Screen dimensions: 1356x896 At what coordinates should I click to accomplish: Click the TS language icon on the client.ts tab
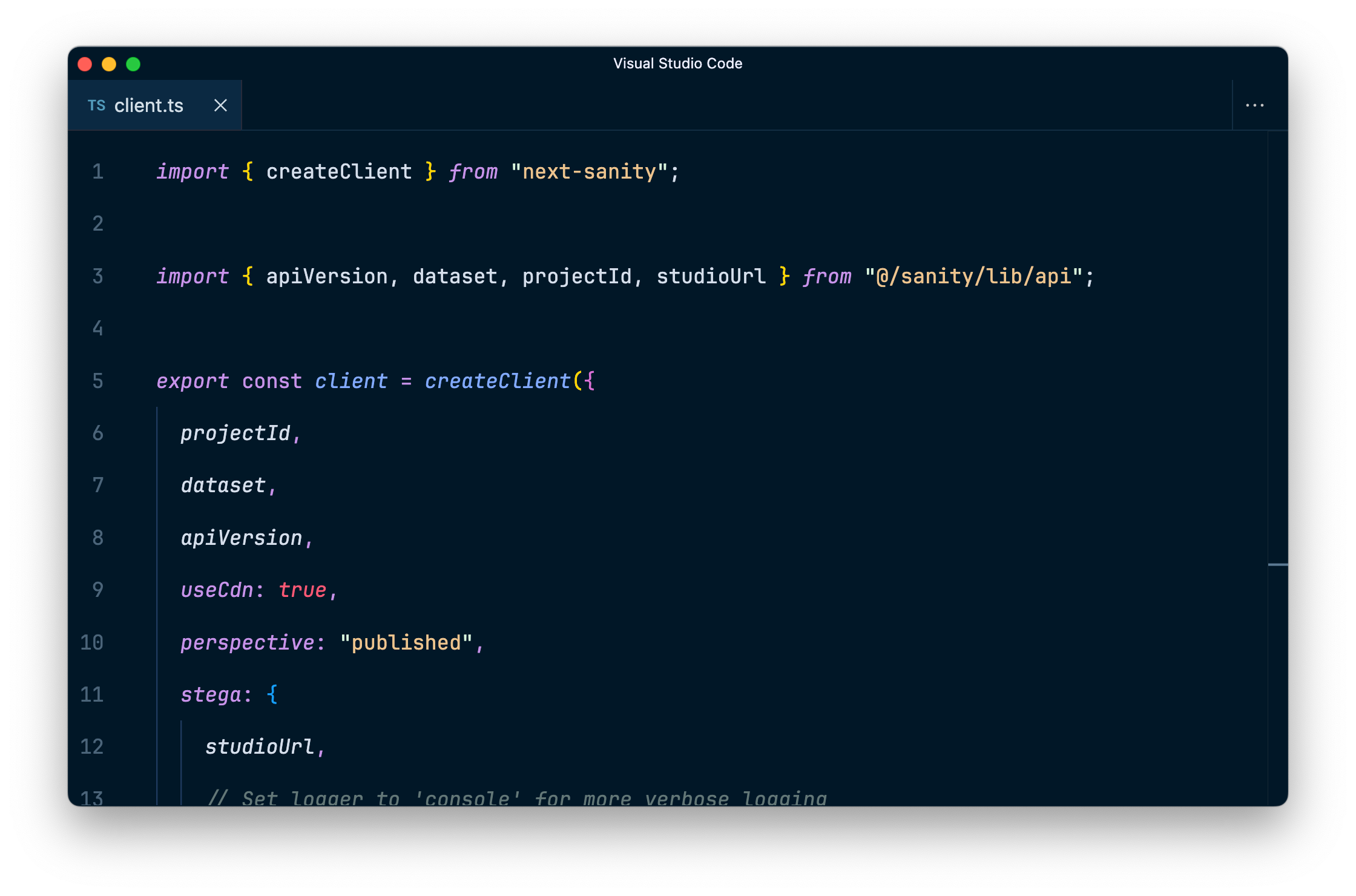click(x=97, y=105)
